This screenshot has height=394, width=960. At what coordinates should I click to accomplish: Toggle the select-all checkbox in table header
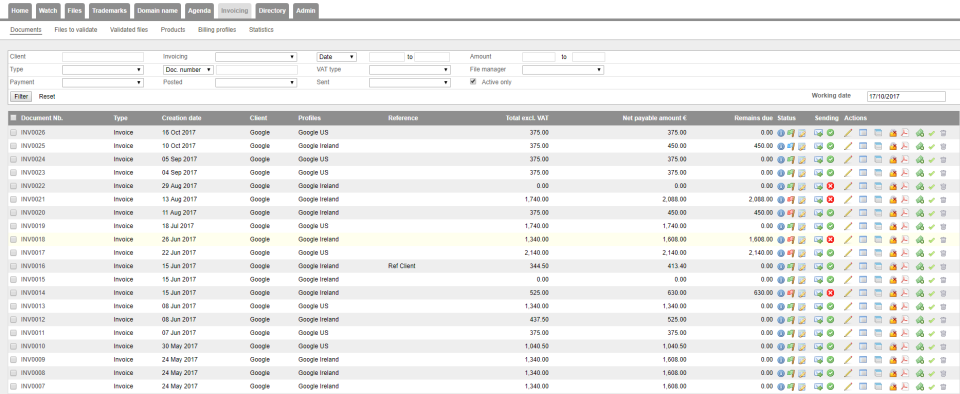click(x=13, y=117)
